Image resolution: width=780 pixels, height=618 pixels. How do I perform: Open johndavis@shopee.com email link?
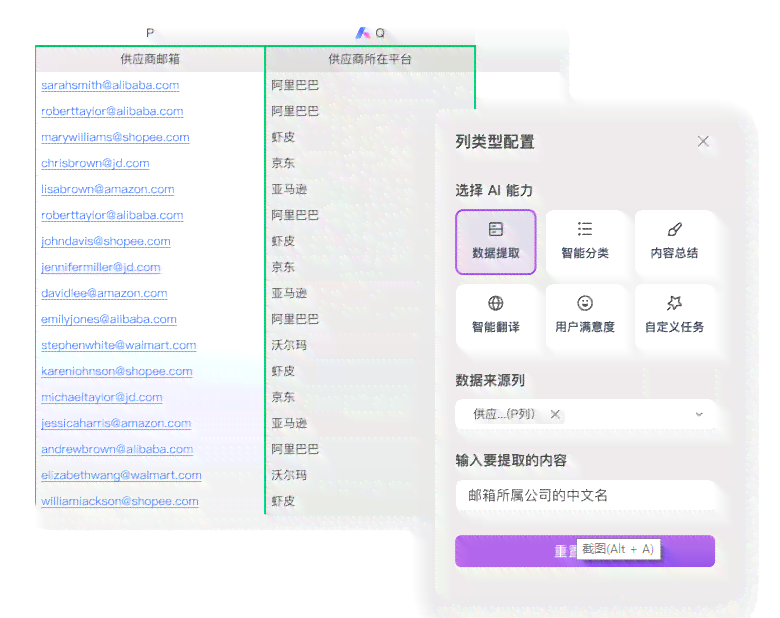click(x=105, y=241)
